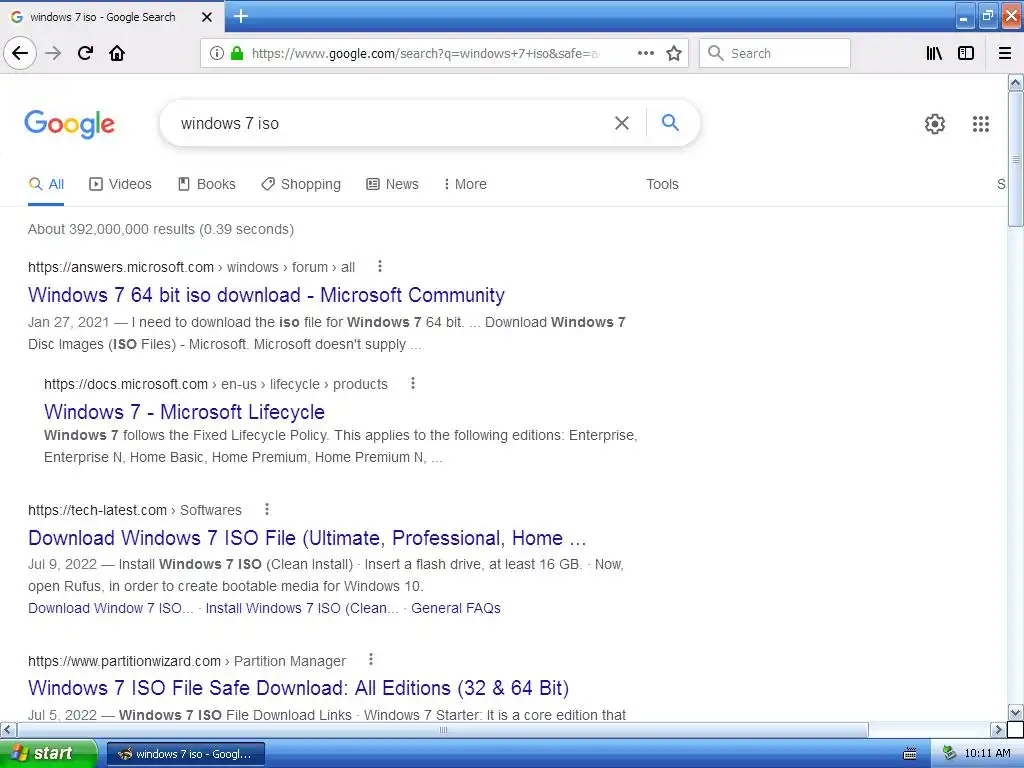Open options dots for partitionwizard.com result
Image resolution: width=1024 pixels, height=768 pixels.
(x=371, y=660)
